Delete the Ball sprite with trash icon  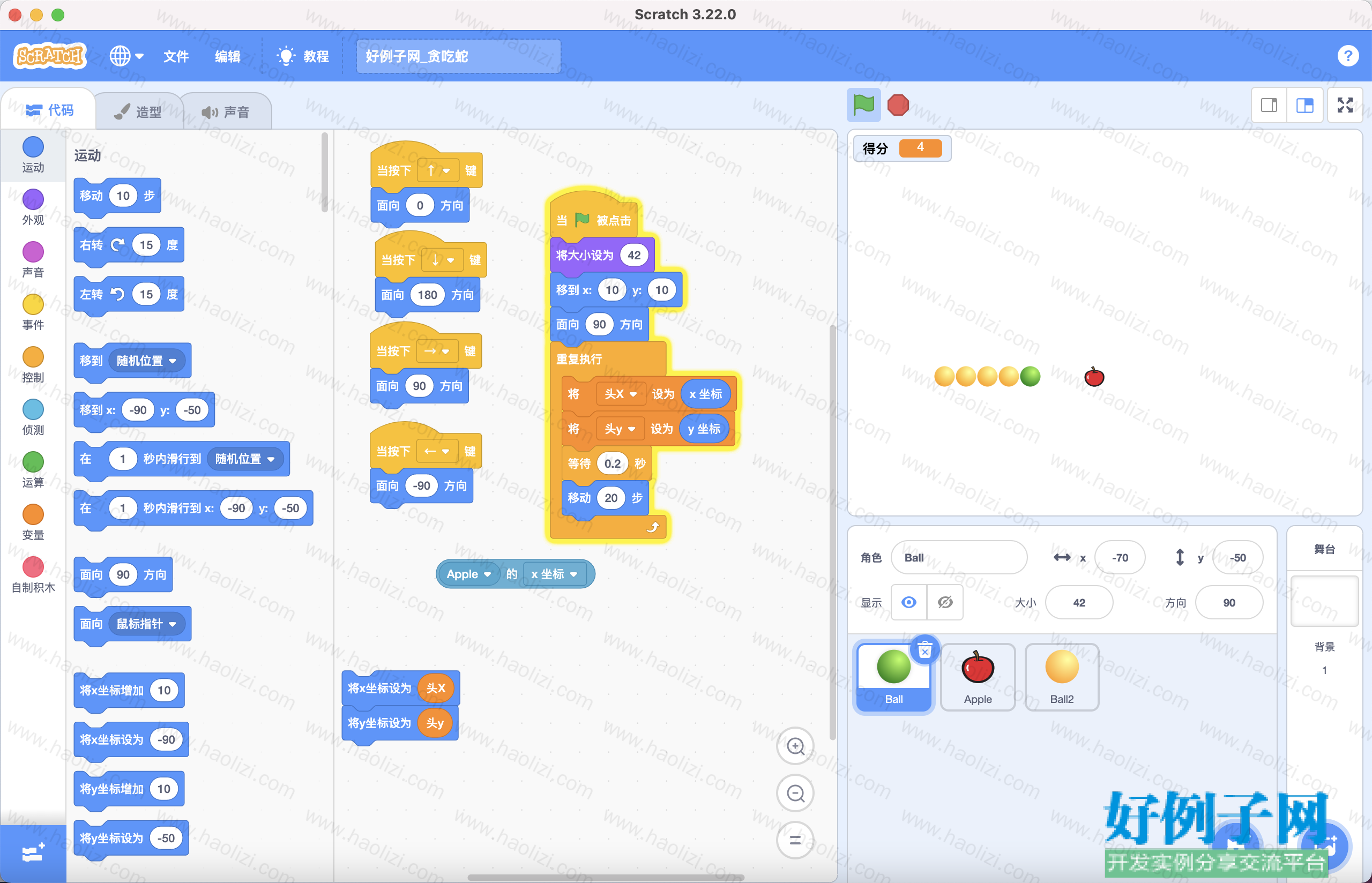click(x=924, y=650)
